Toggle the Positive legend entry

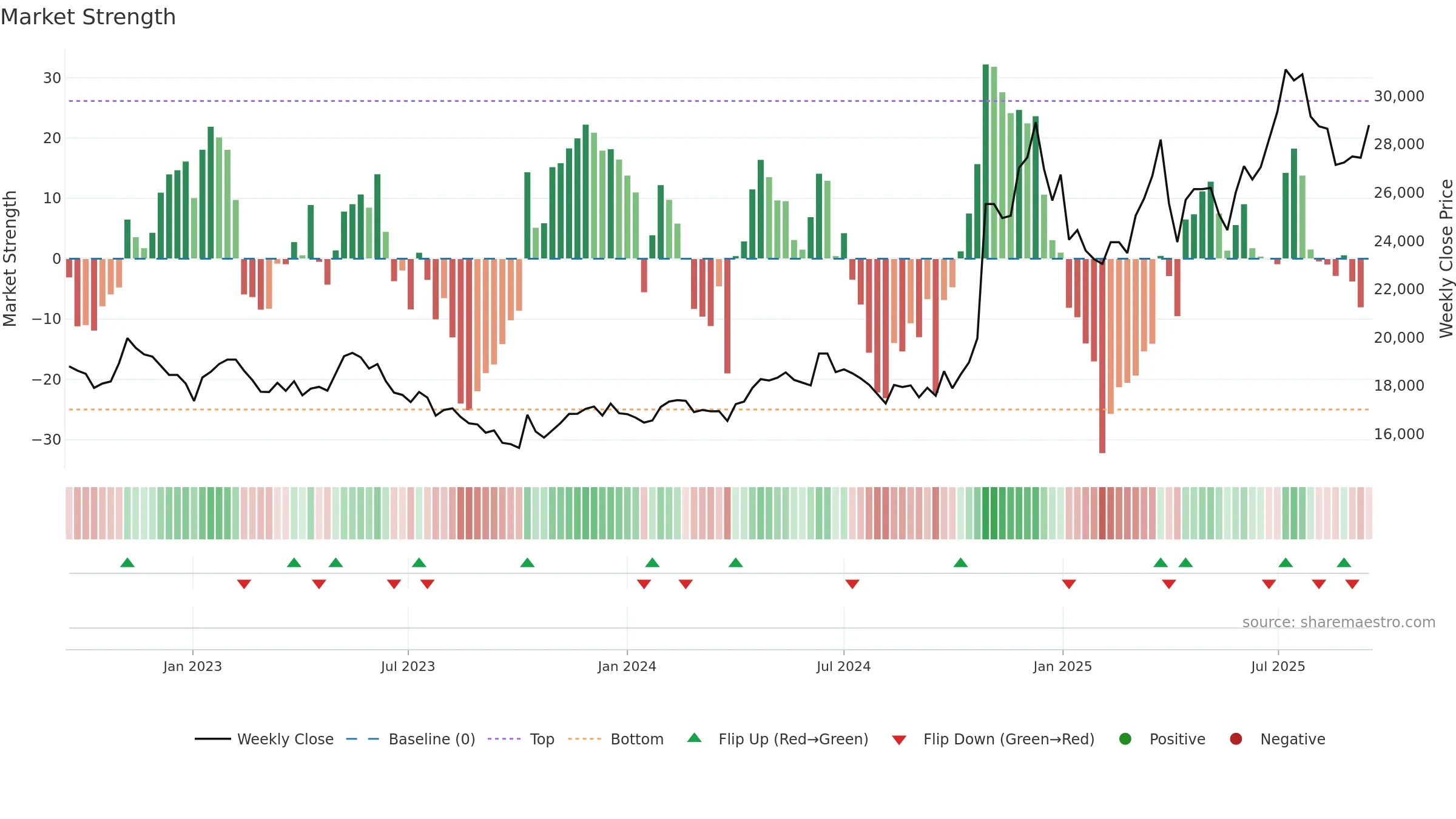(1162, 739)
